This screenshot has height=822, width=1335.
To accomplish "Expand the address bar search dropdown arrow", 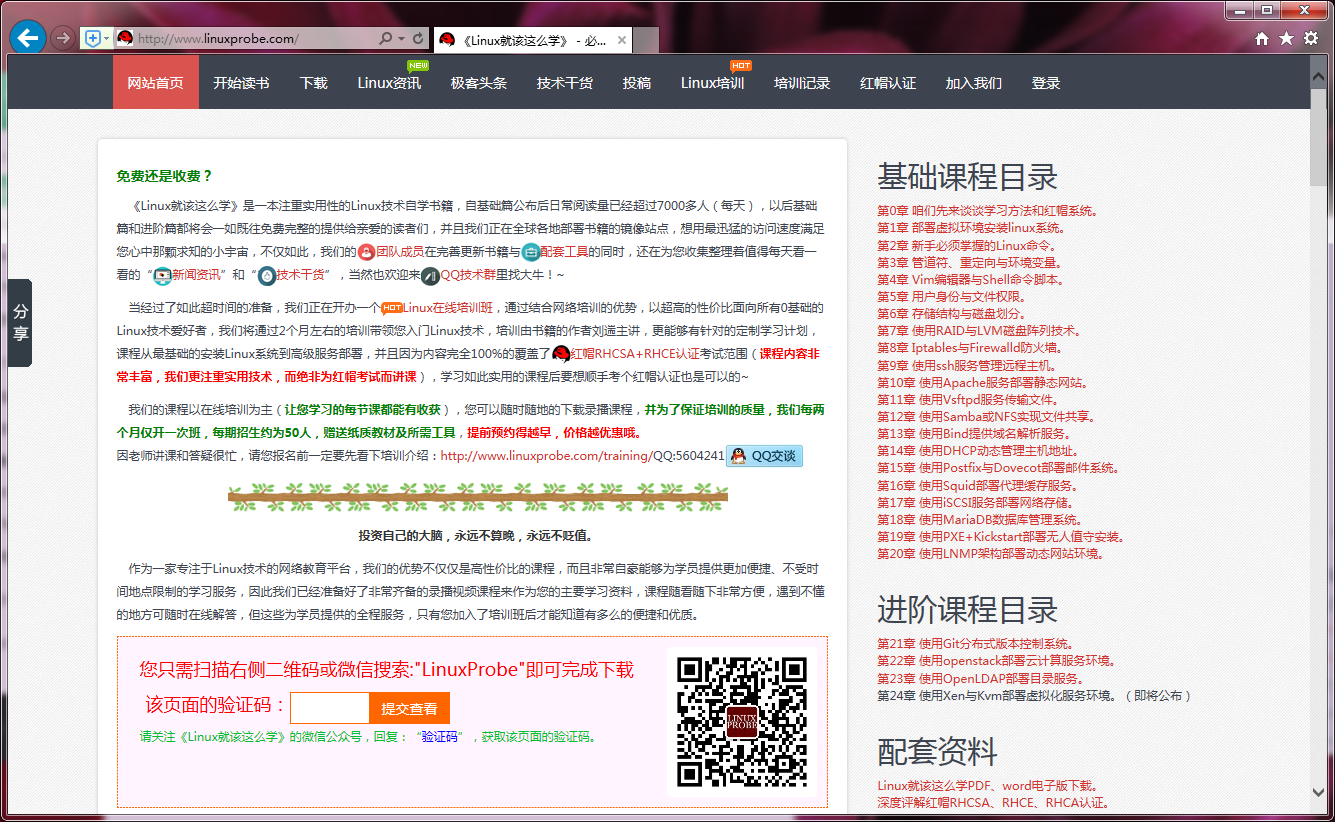I will pyautogui.click(x=401, y=39).
